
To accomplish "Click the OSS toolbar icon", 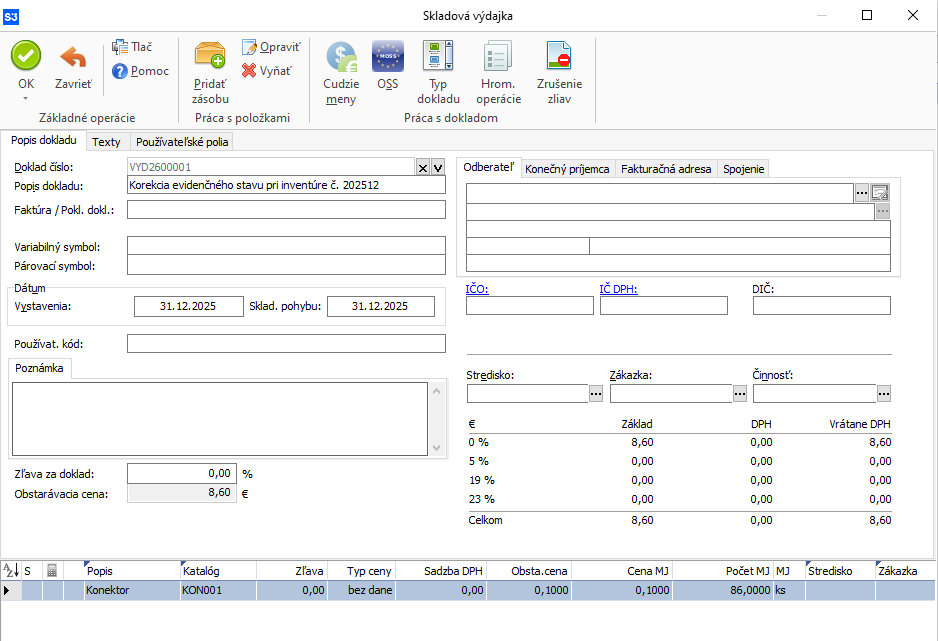I will click(x=387, y=57).
